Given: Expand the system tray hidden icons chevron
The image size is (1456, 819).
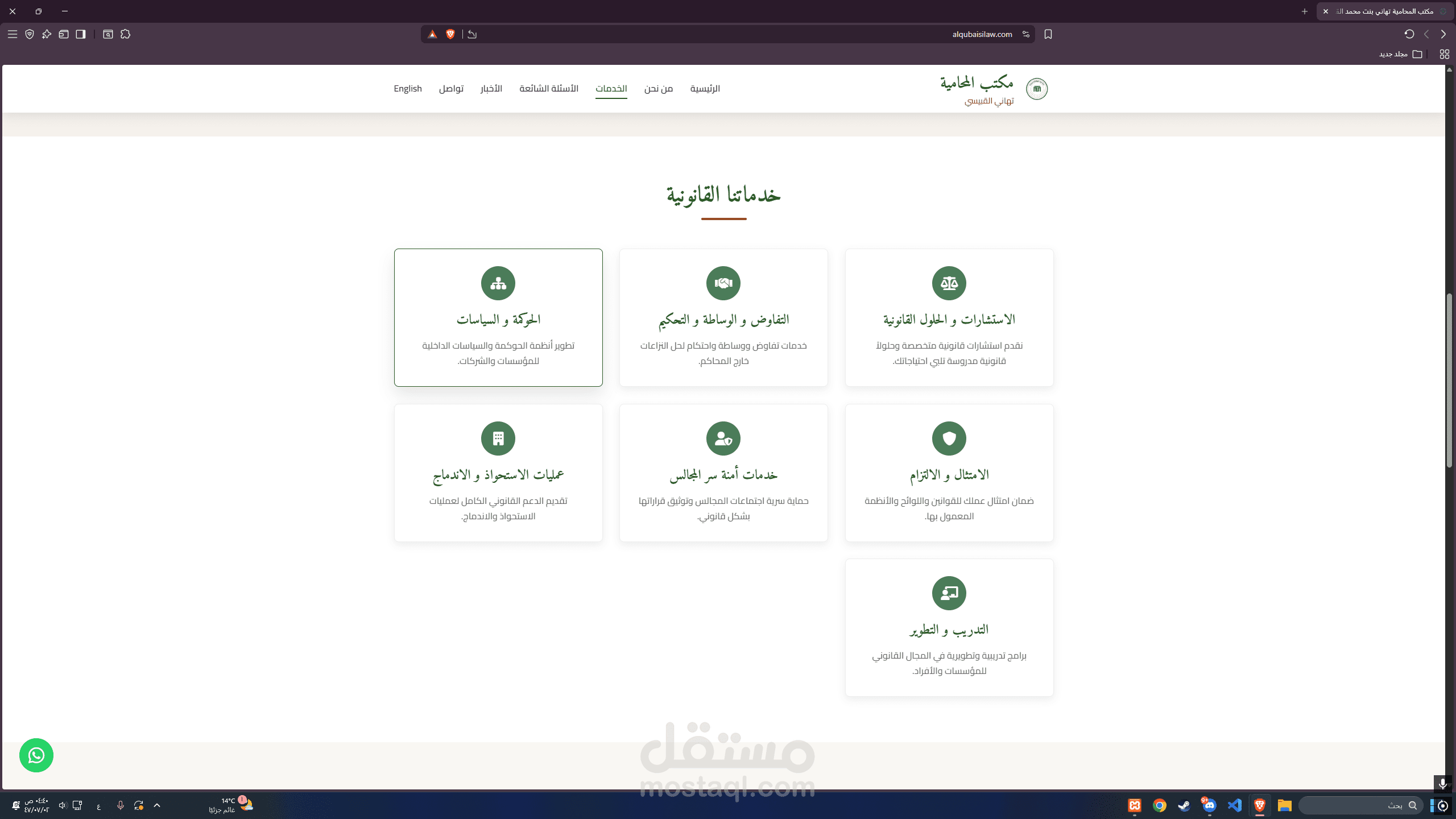Looking at the screenshot, I should click(x=157, y=805).
